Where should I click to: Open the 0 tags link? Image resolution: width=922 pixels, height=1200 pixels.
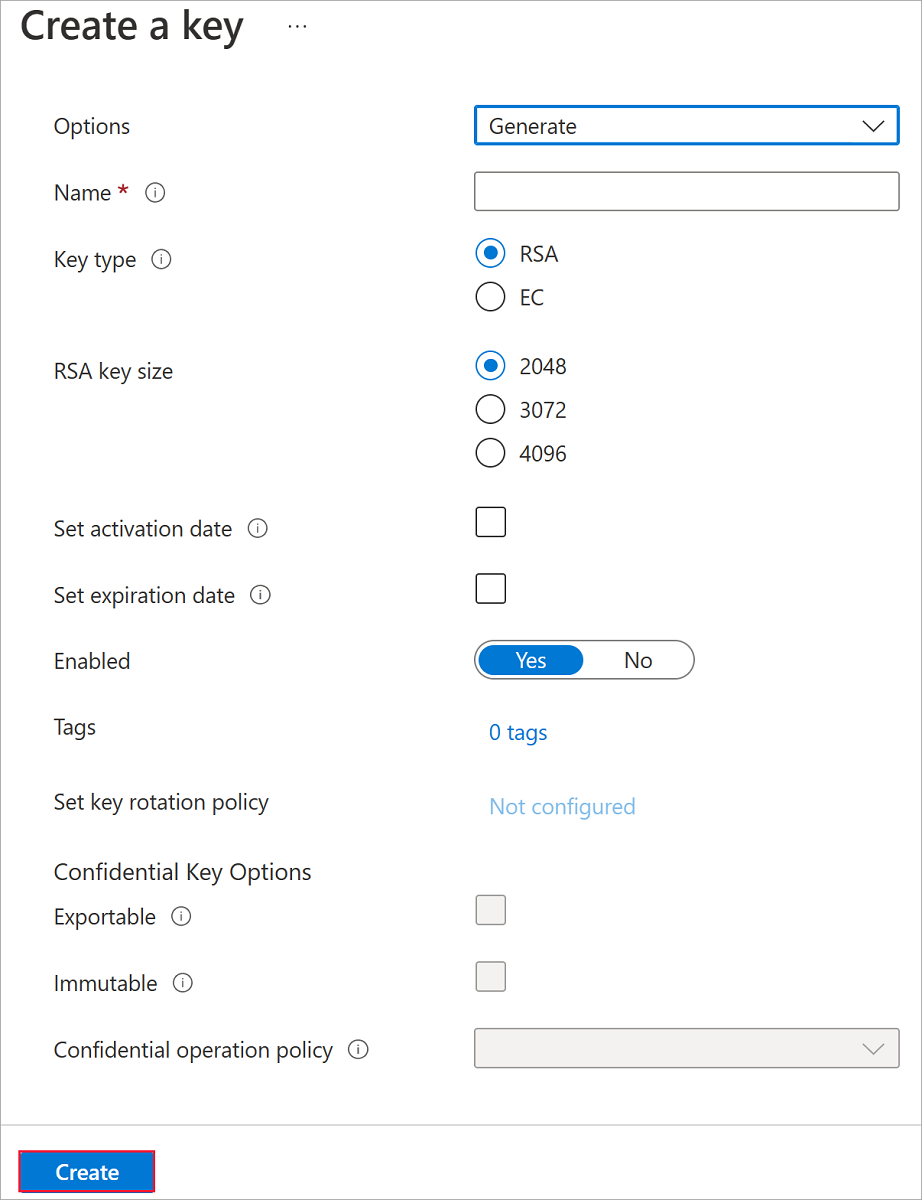518,733
